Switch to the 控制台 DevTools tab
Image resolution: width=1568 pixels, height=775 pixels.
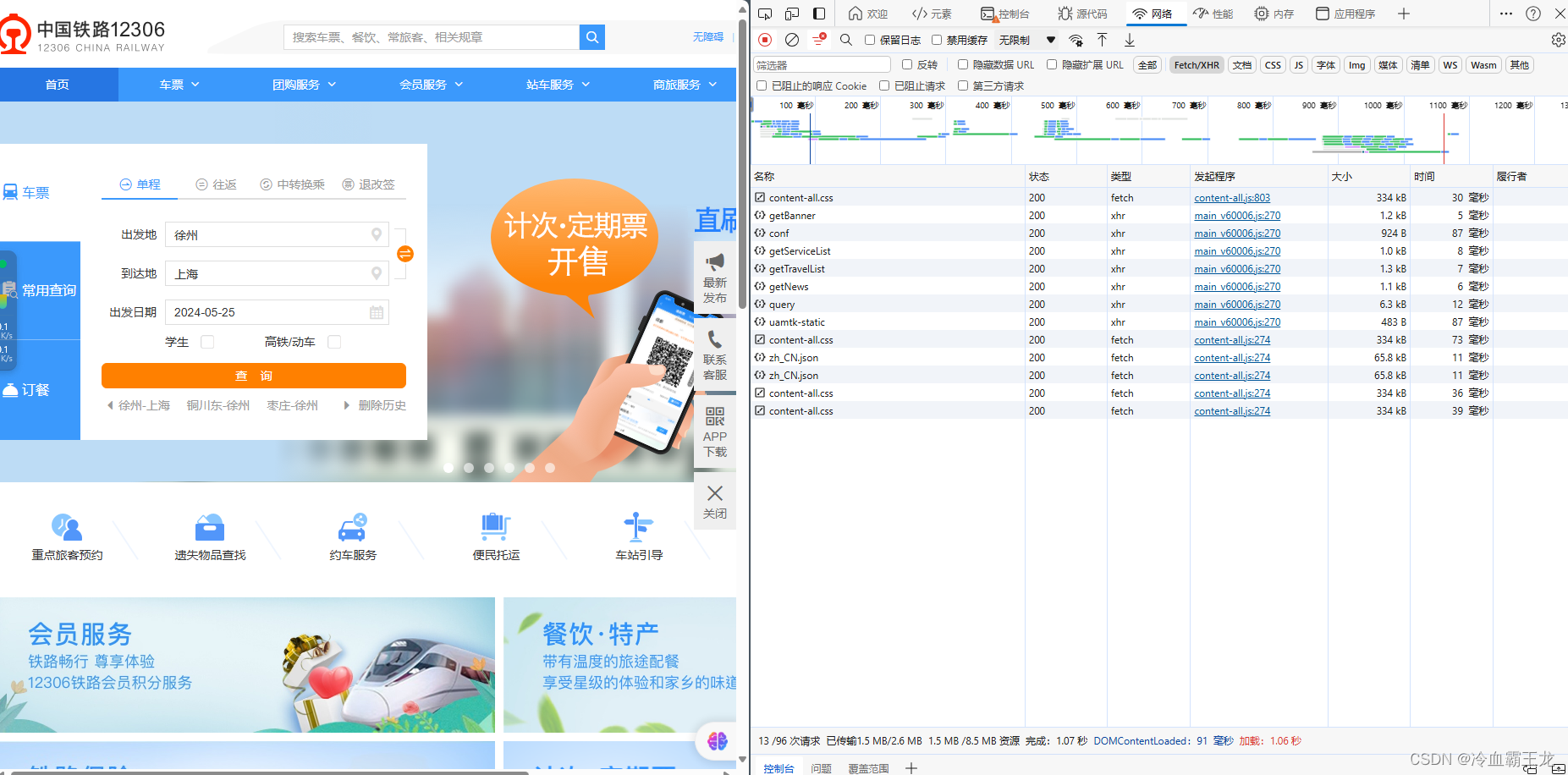(1005, 14)
